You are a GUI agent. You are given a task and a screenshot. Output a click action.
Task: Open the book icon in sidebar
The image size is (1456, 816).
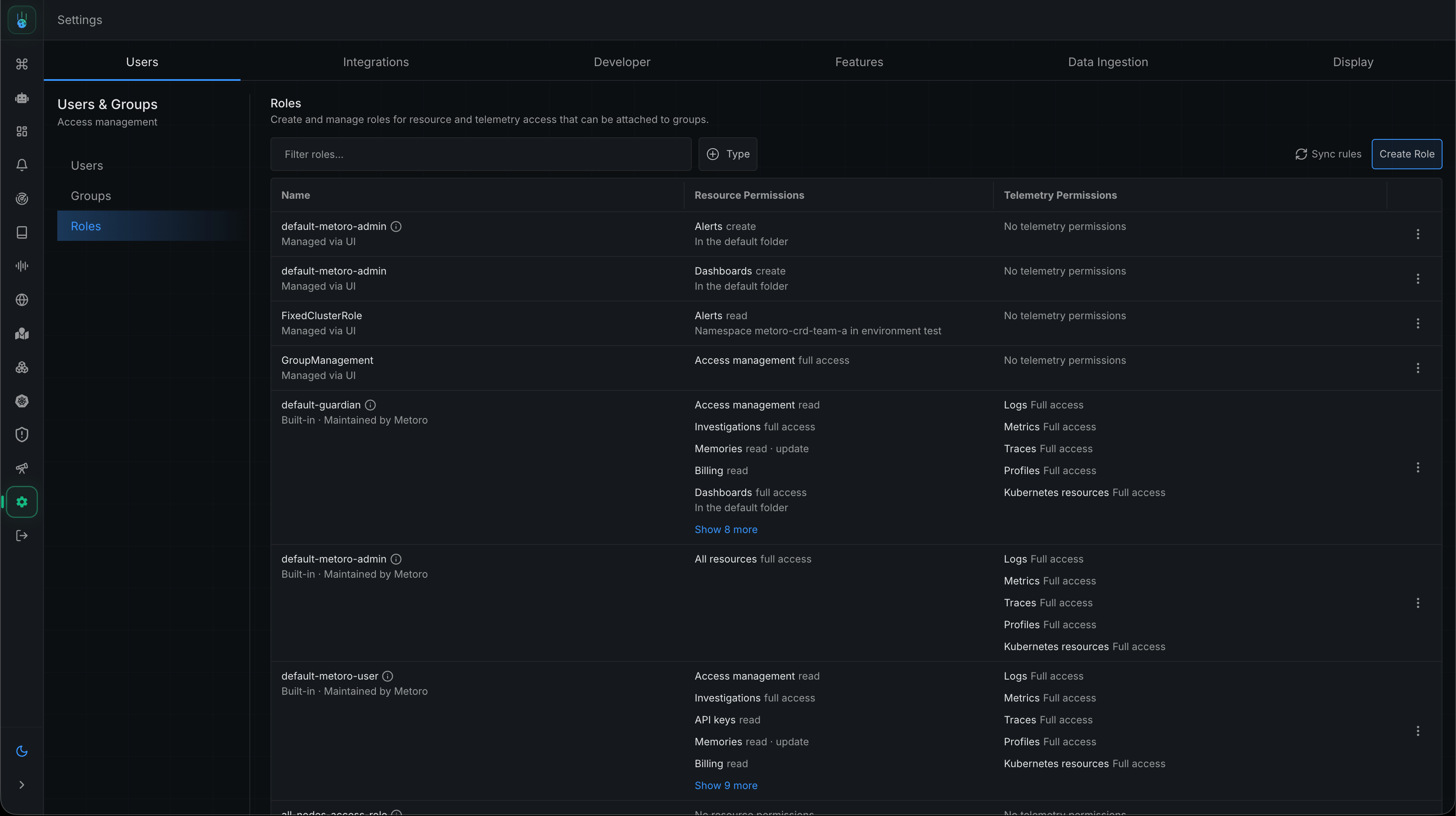21,233
